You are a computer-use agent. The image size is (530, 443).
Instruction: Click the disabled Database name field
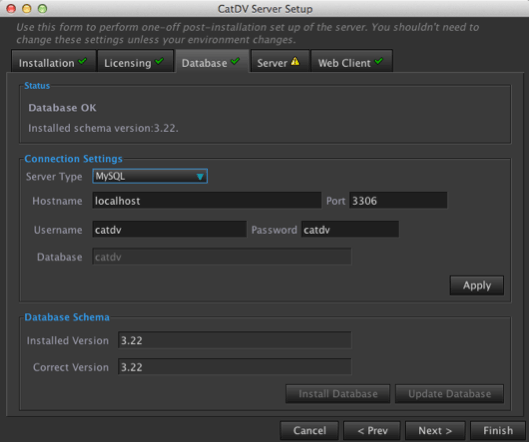tap(221, 257)
